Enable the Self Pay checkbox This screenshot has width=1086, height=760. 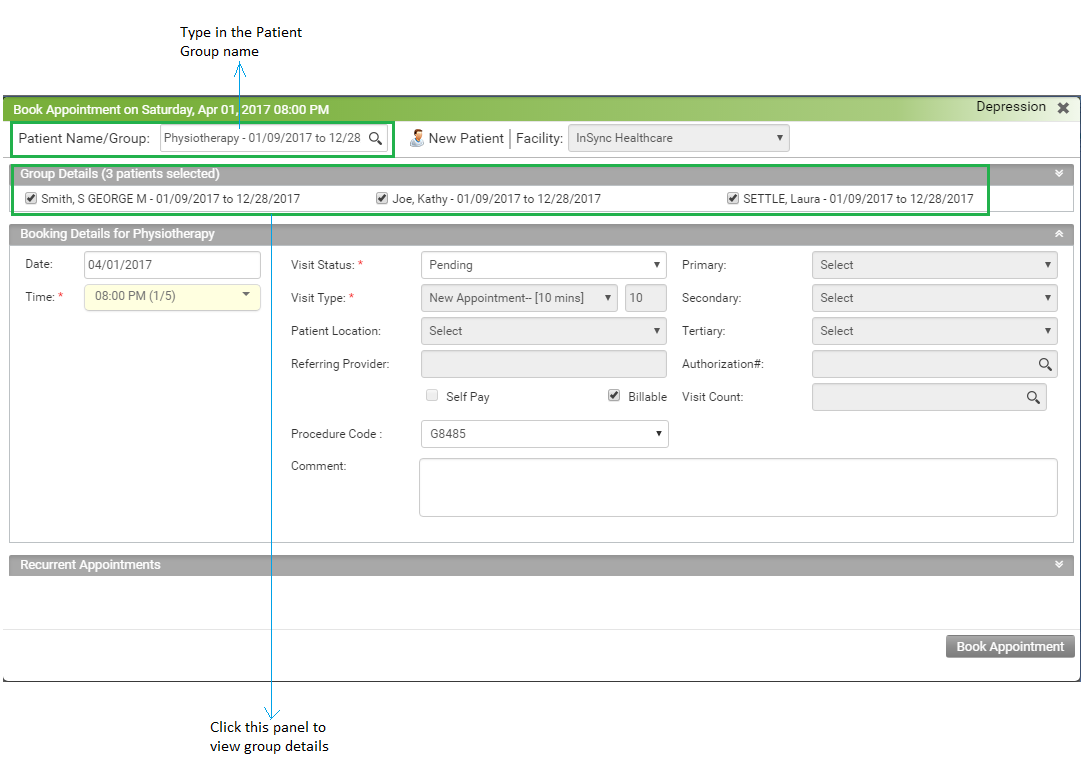[432, 396]
